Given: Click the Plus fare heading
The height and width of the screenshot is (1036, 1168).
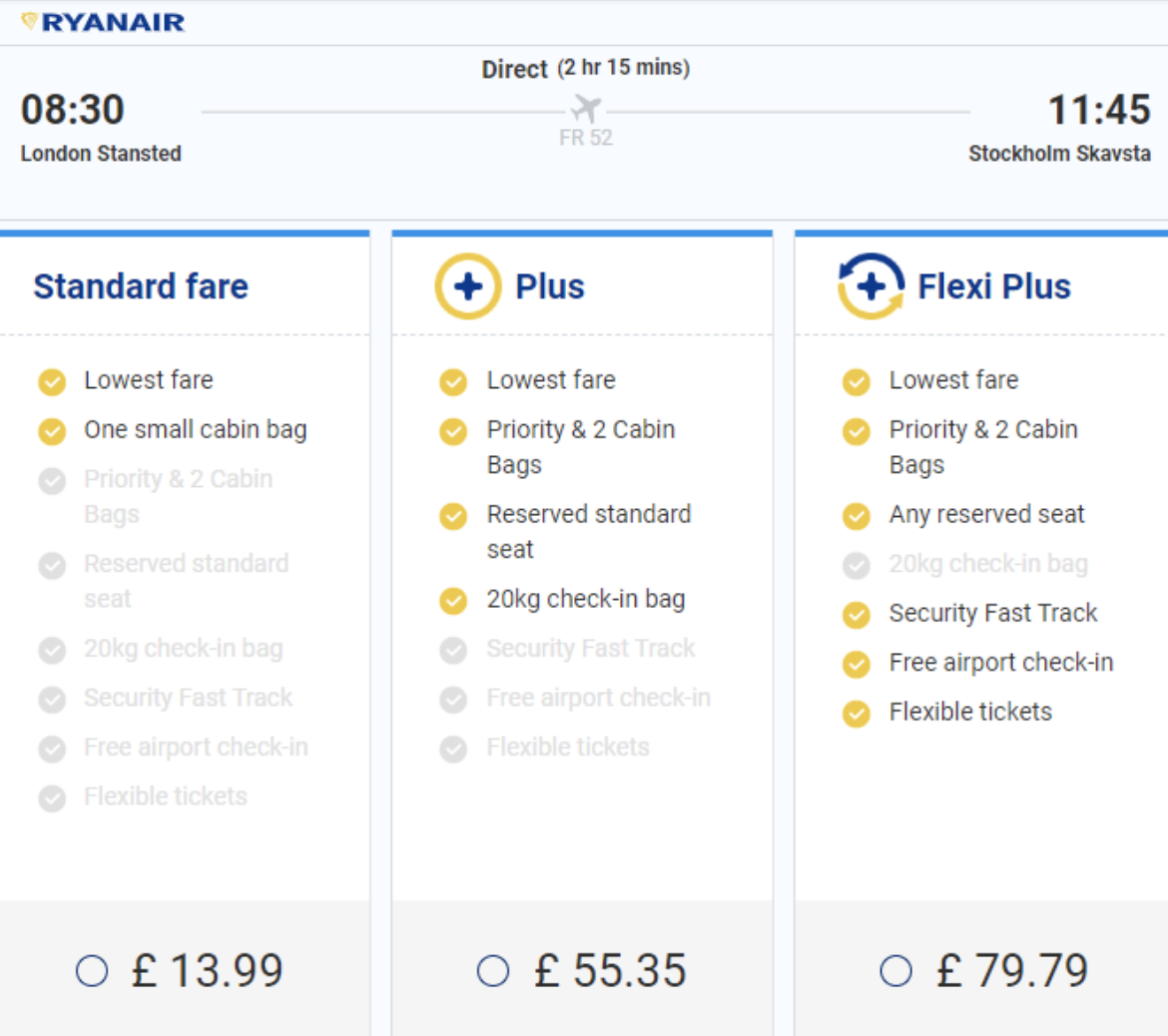Looking at the screenshot, I should [550, 286].
